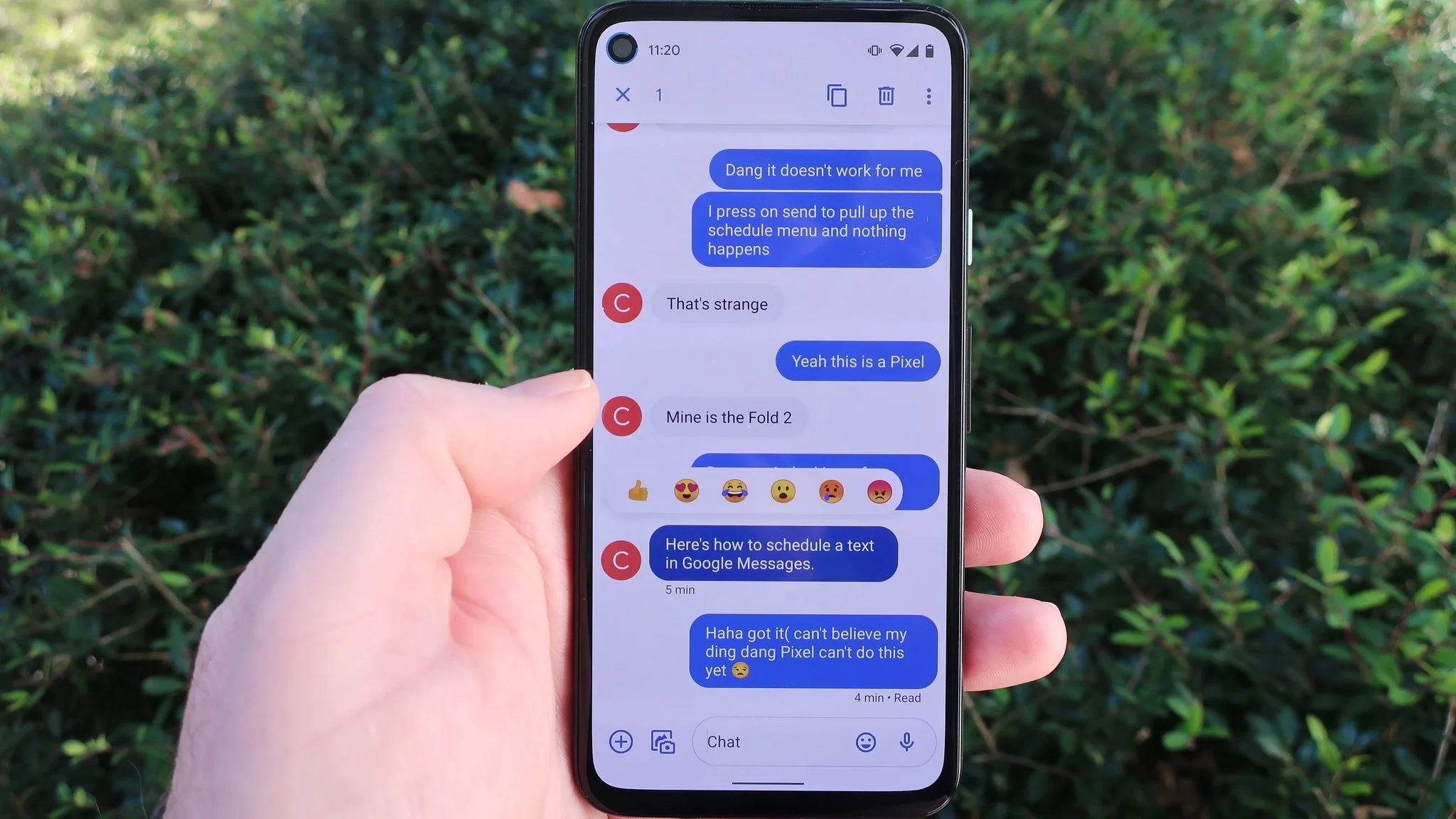
Task: Tap the 'Yeah this is a Pixel' message bubble
Action: 857,361
